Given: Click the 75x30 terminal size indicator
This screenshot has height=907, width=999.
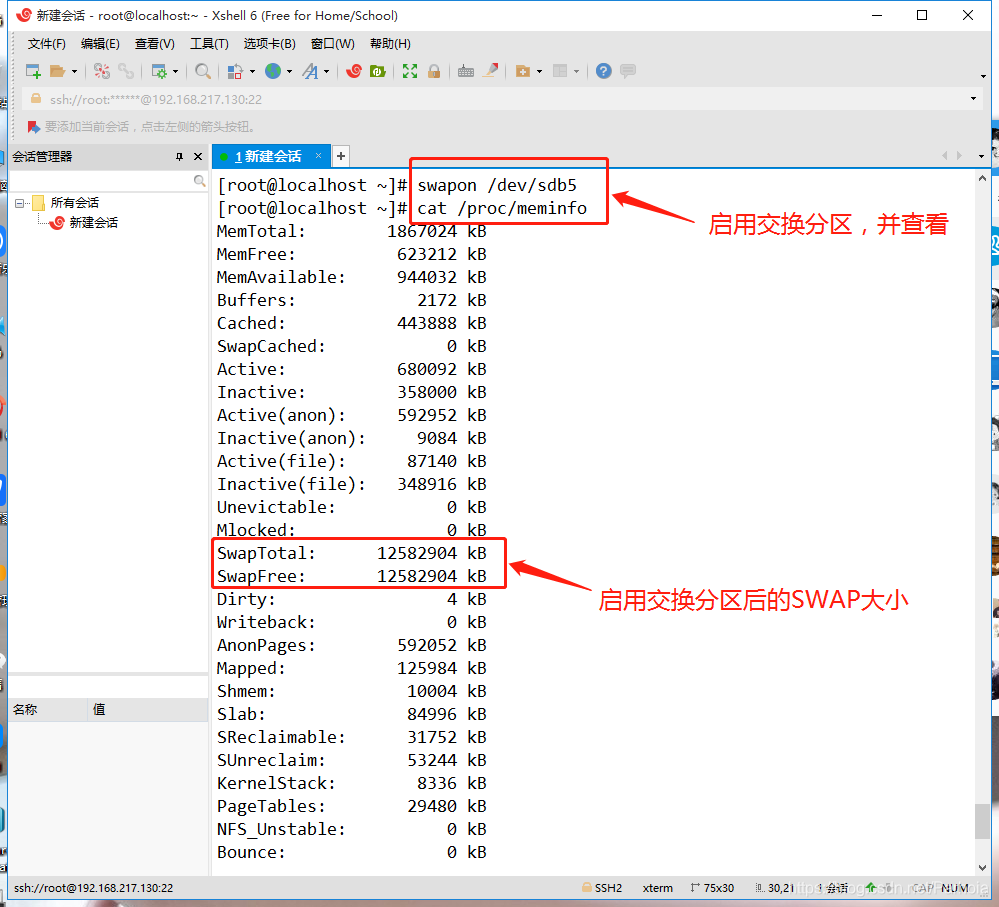Looking at the screenshot, I should pos(712,888).
